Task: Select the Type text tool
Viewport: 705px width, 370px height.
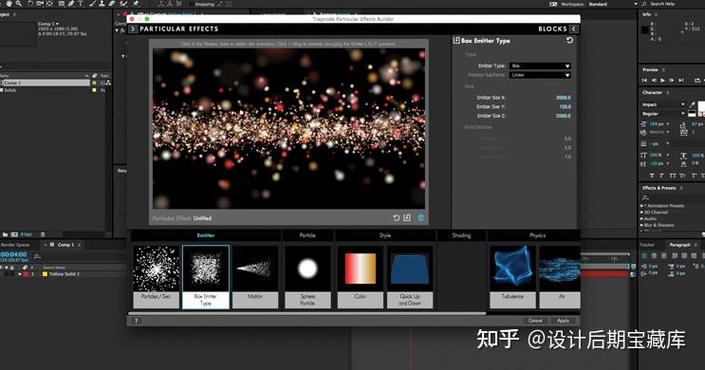Action: pos(81,3)
